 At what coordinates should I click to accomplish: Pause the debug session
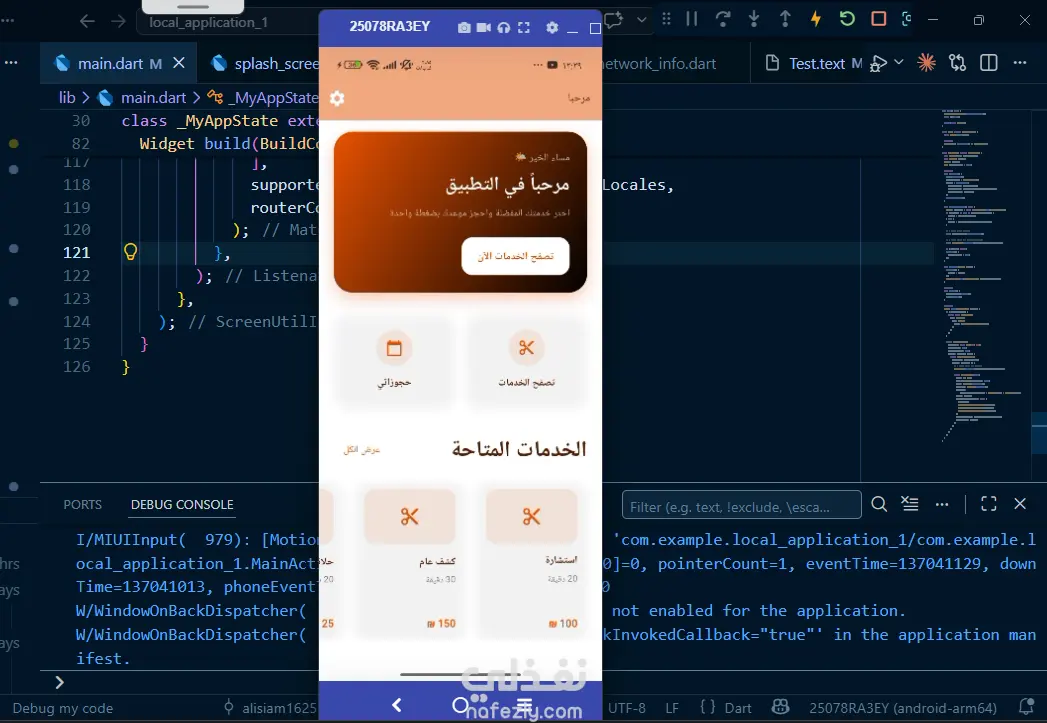pos(691,19)
